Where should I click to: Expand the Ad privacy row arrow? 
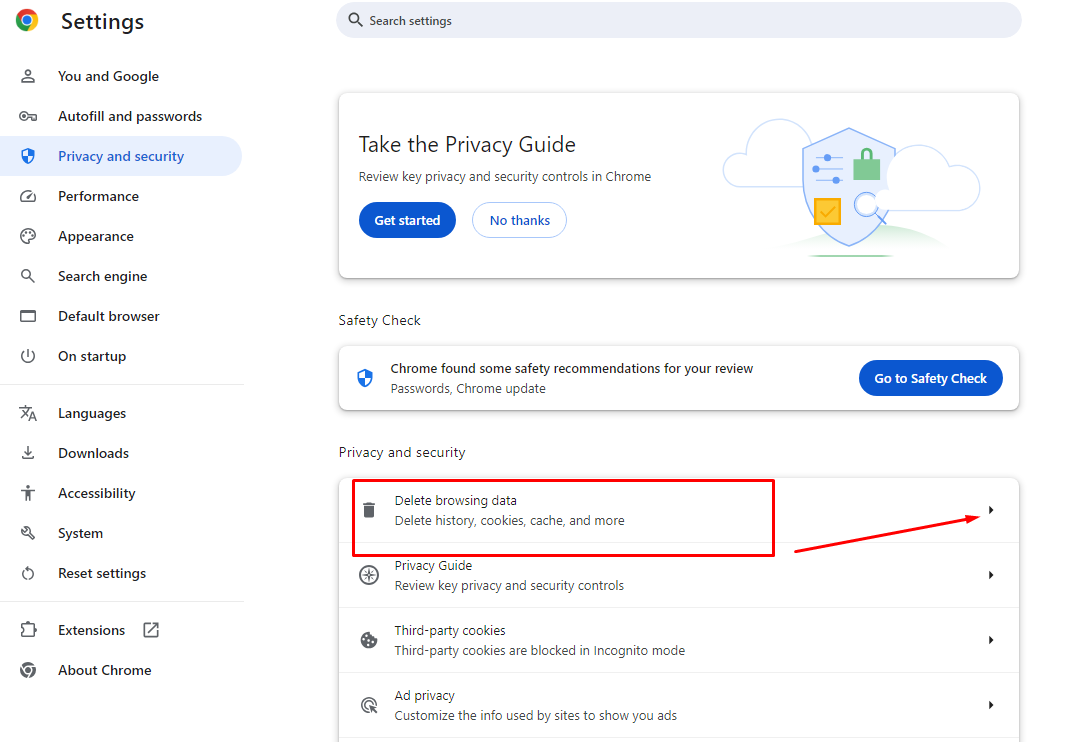coord(991,705)
